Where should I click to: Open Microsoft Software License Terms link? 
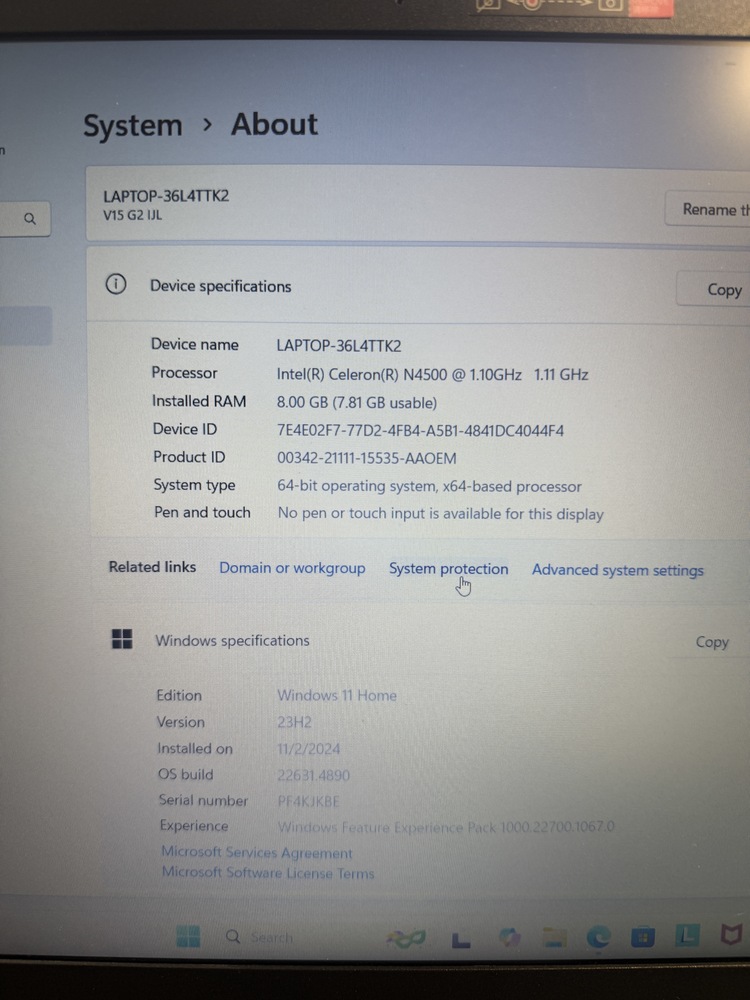[268, 872]
